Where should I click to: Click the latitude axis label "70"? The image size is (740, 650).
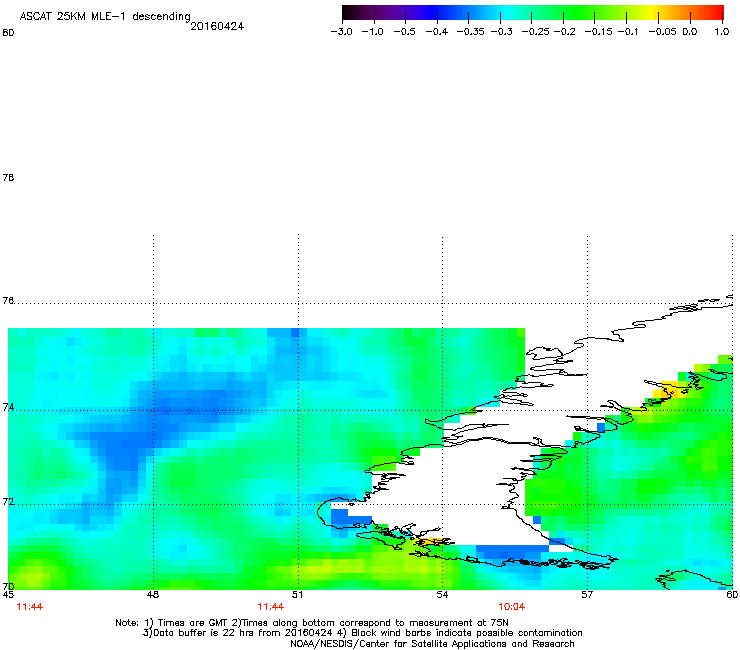[x=8, y=586]
